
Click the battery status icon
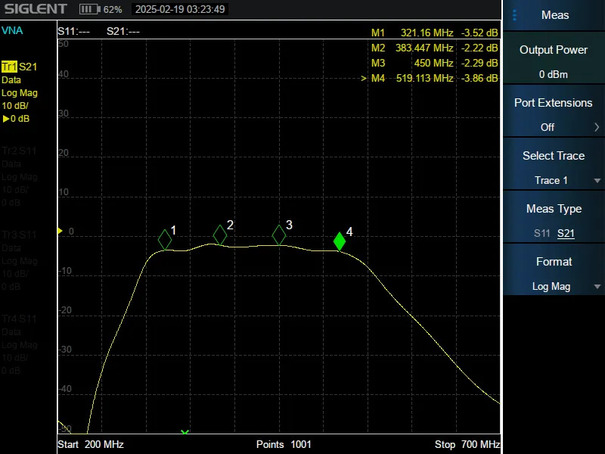click(x=90, y=9)
